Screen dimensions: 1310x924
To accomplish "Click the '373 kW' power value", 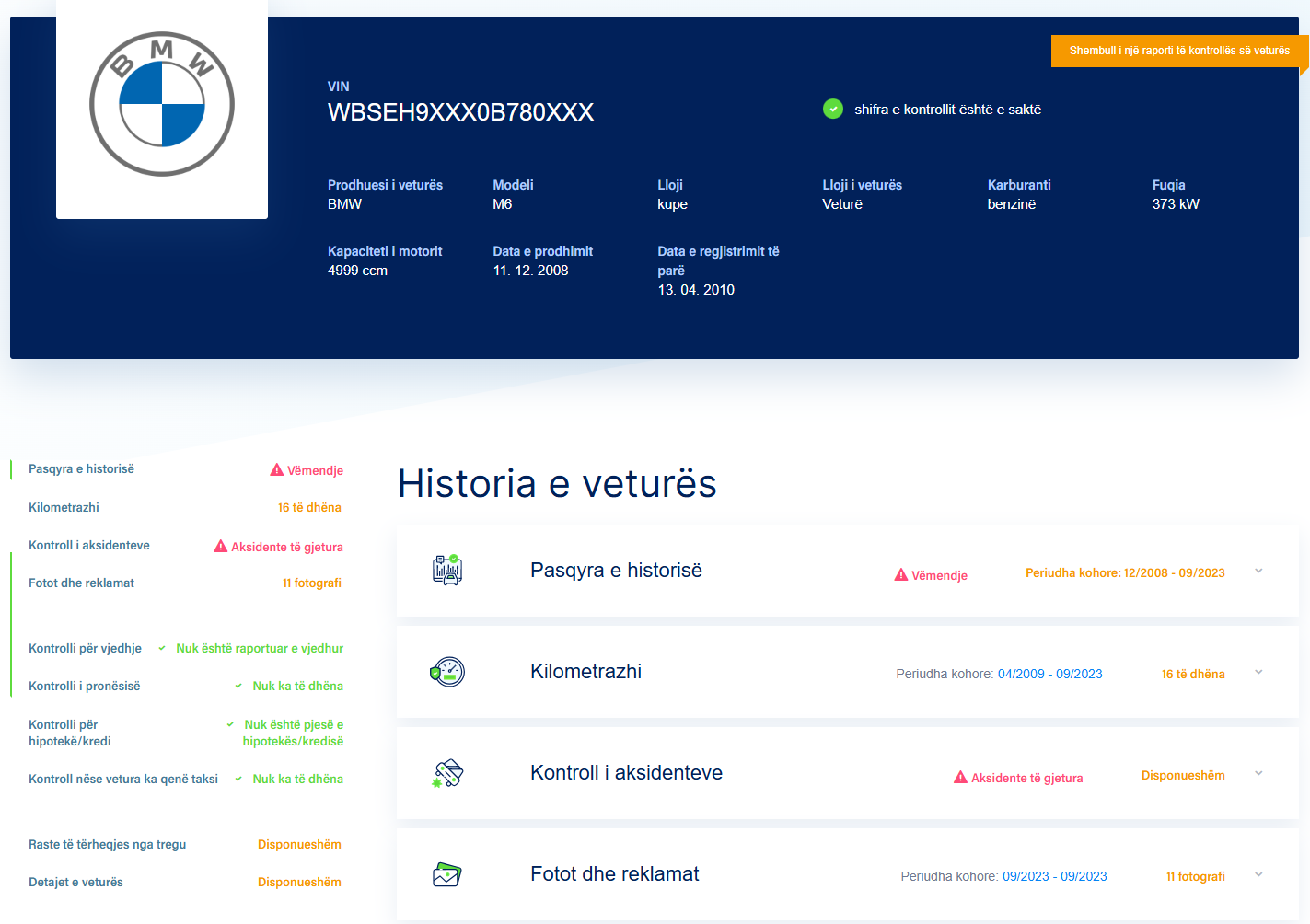I will pyautogui.click(x=1176, y=204).
